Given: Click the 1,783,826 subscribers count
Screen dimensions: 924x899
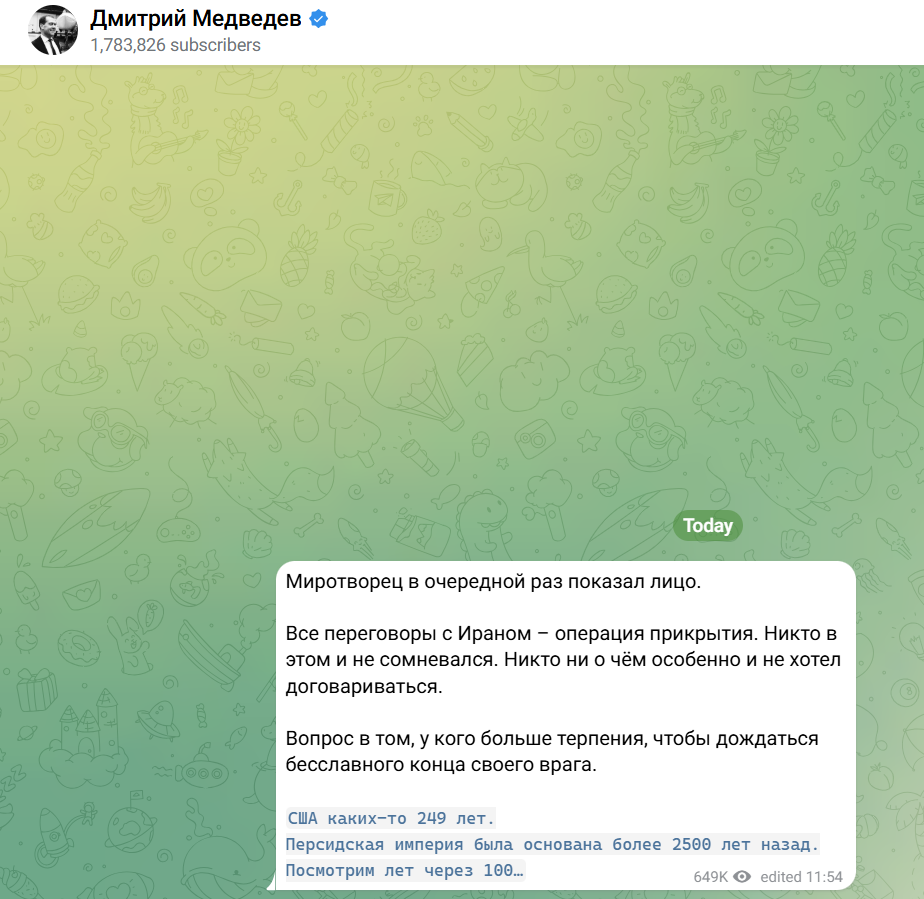Looking at the screenshot, I should [x=175, y=45].
